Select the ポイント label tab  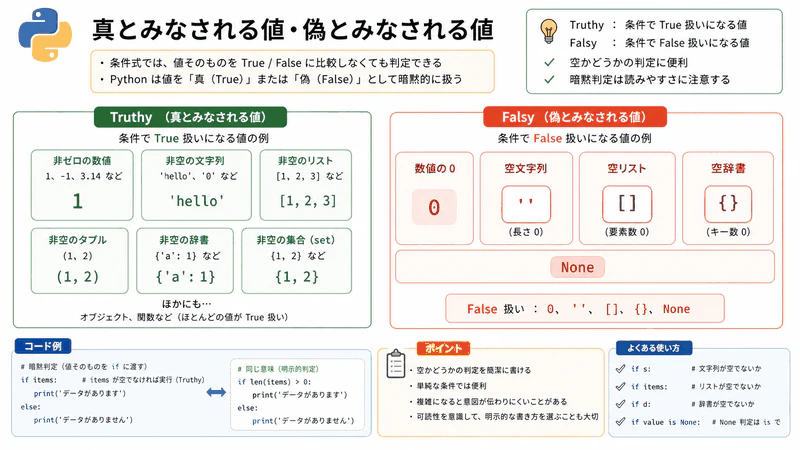click(x=443, y=348)
